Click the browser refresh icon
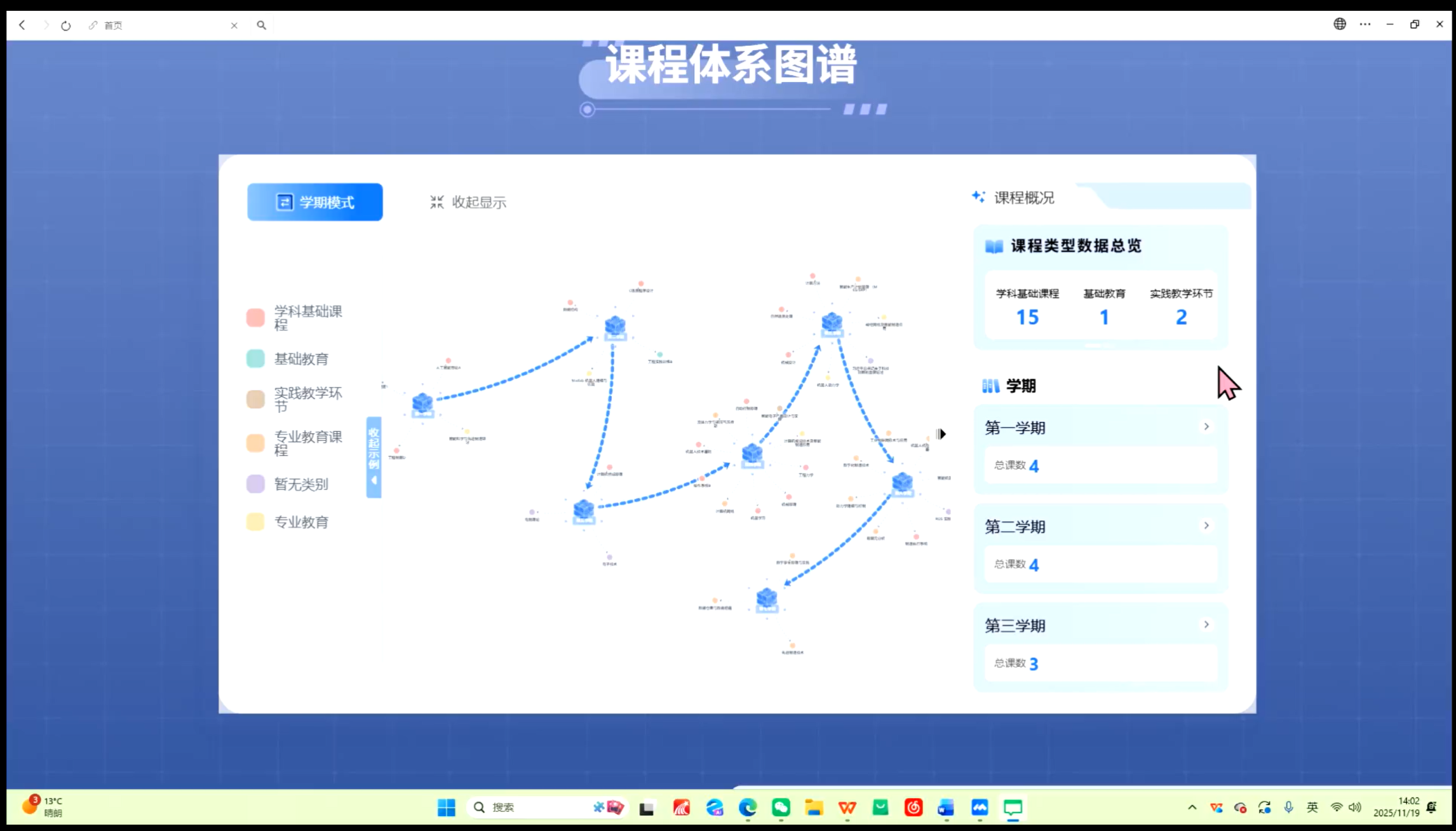This screenshot has width=1456, height=831. (x=66, y=25)
